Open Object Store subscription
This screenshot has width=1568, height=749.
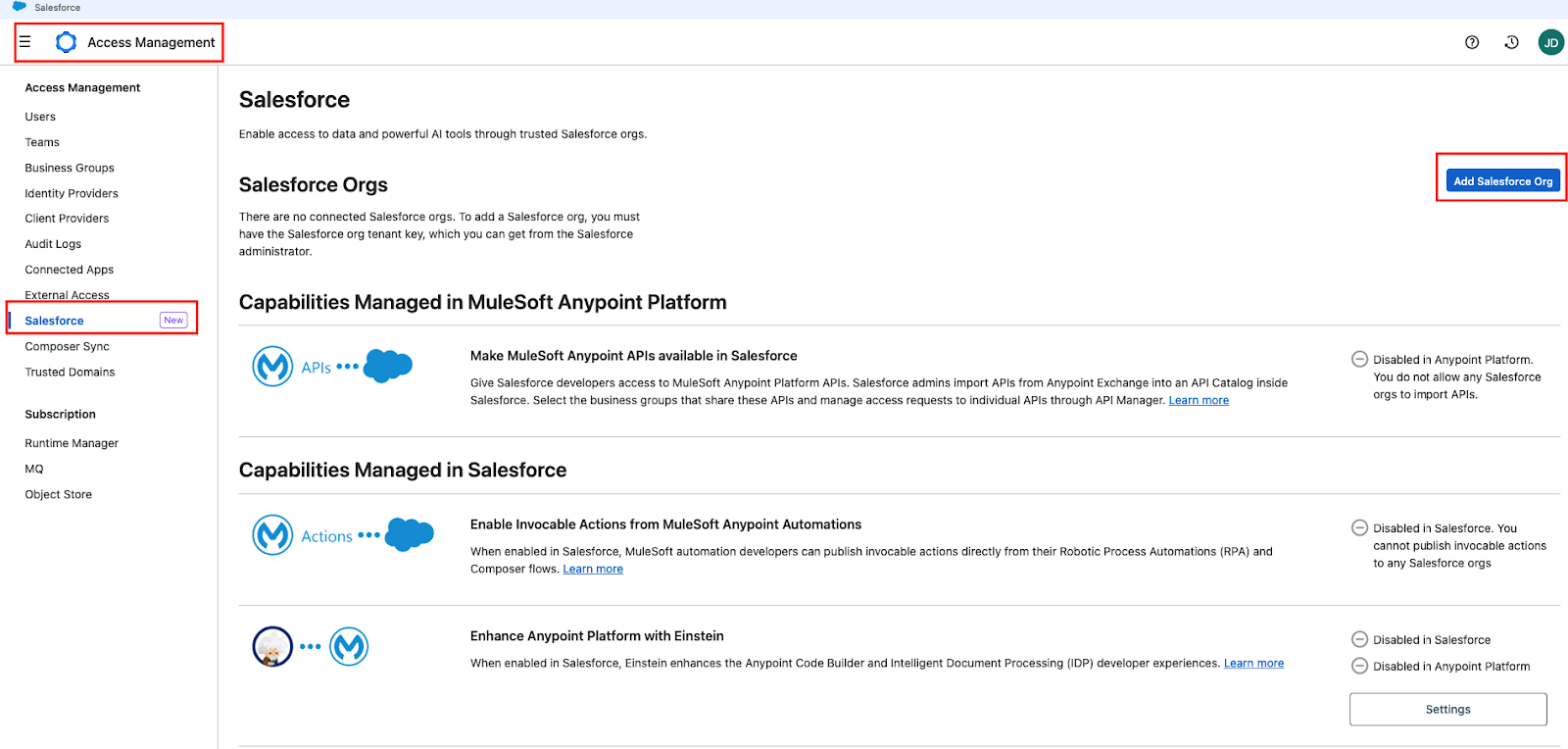[x=59, y=494]
